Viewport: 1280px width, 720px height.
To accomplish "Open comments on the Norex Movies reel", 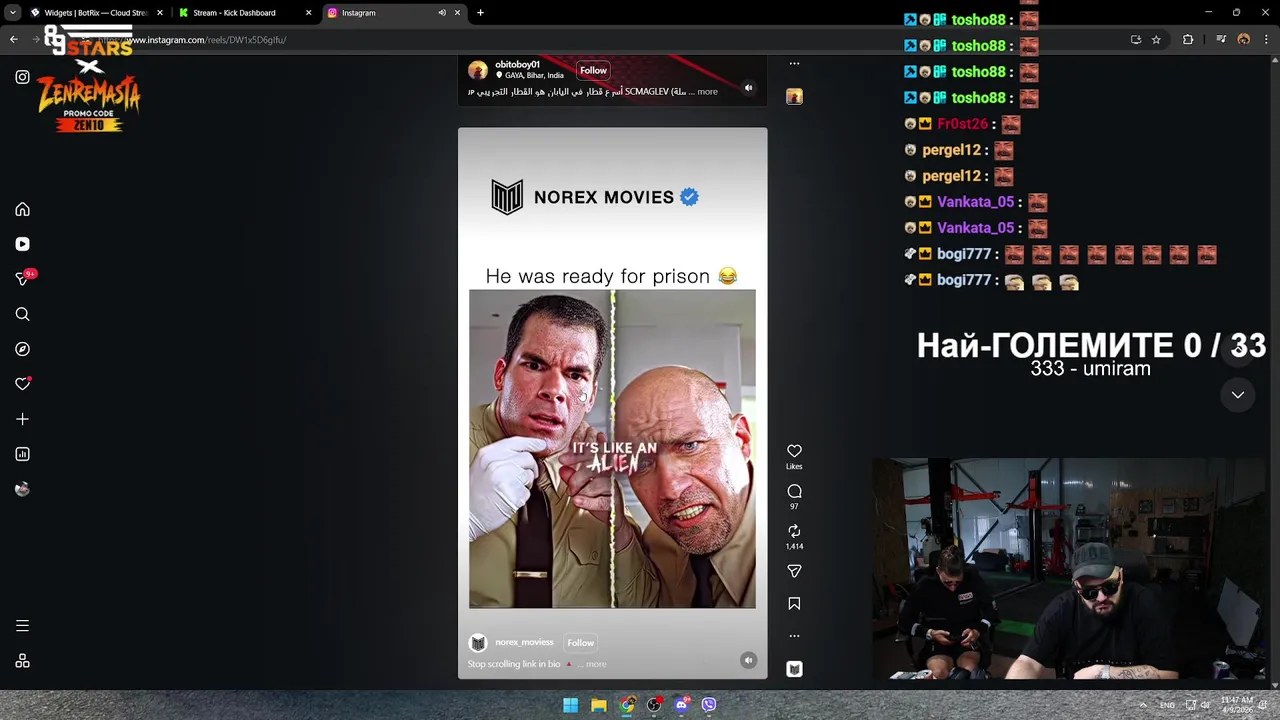I will [x=794, y=491].
